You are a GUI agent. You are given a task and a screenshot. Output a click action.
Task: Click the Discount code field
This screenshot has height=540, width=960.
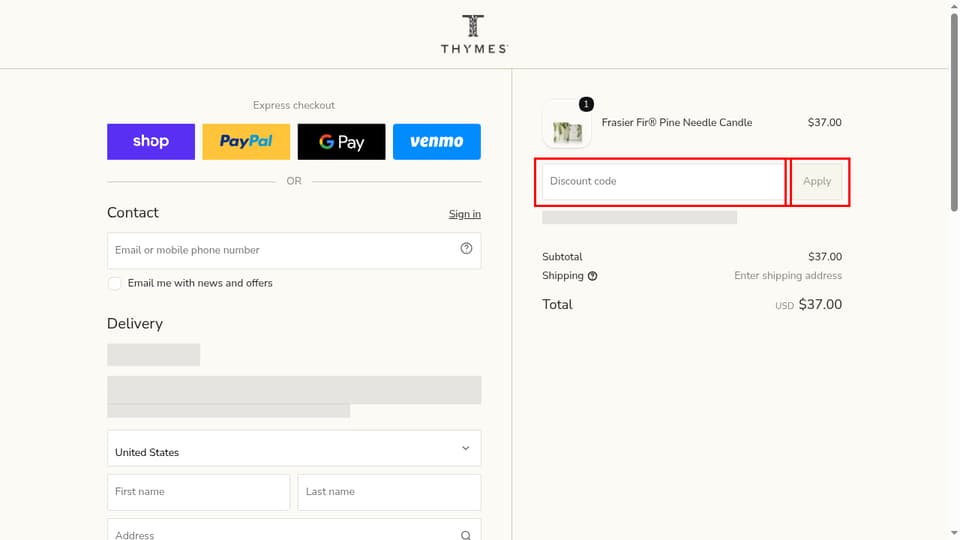664,182
